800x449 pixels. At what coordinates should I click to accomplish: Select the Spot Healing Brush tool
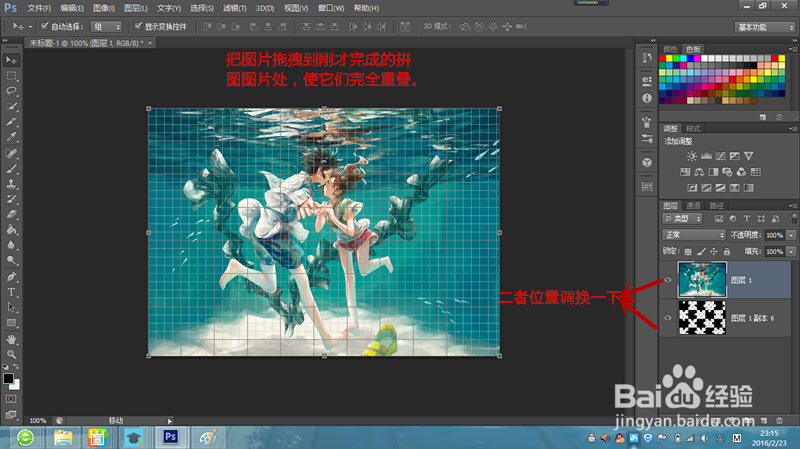[11, 153]
